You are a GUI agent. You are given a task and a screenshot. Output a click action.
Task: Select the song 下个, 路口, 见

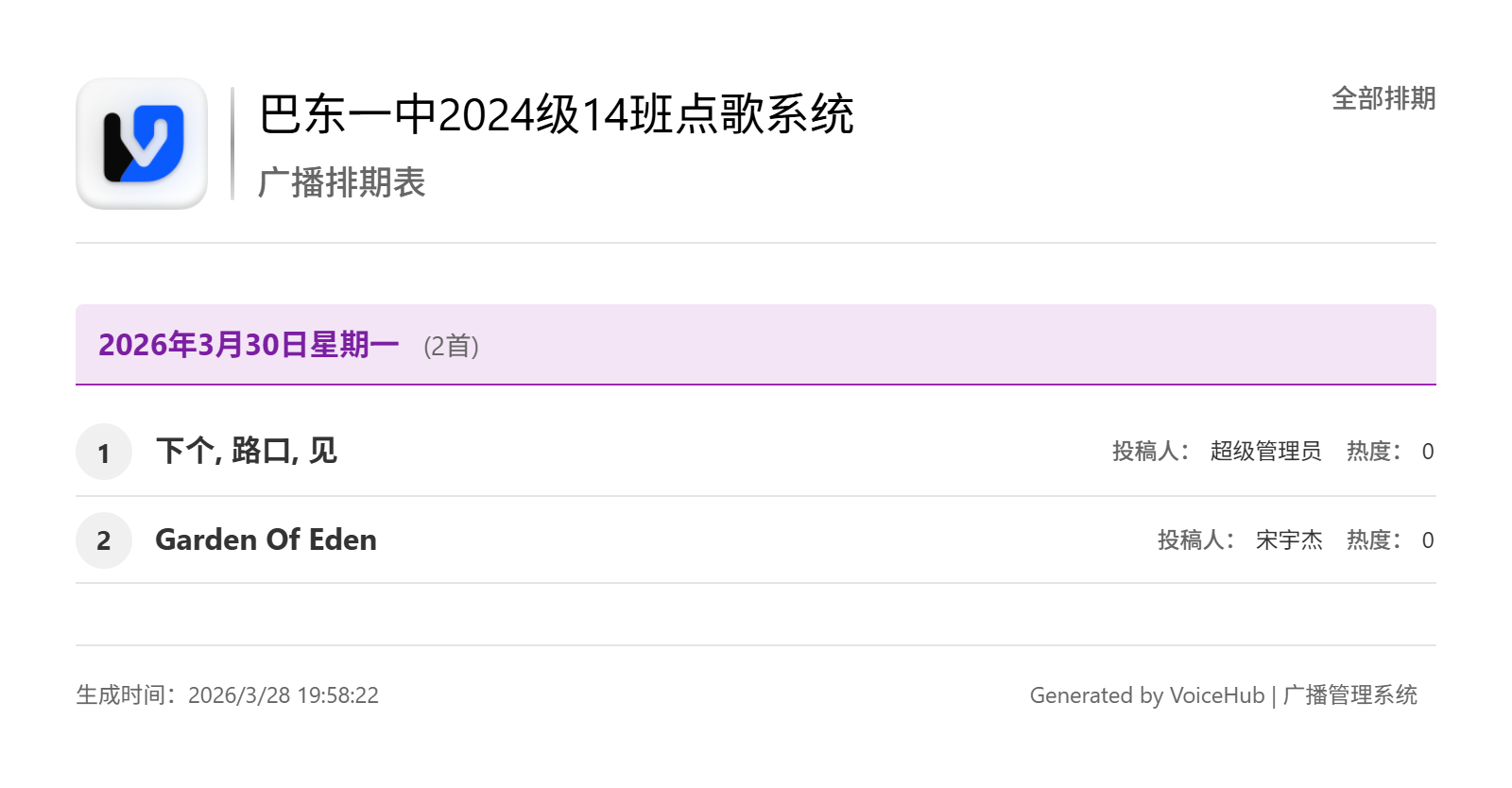[246, 451]
